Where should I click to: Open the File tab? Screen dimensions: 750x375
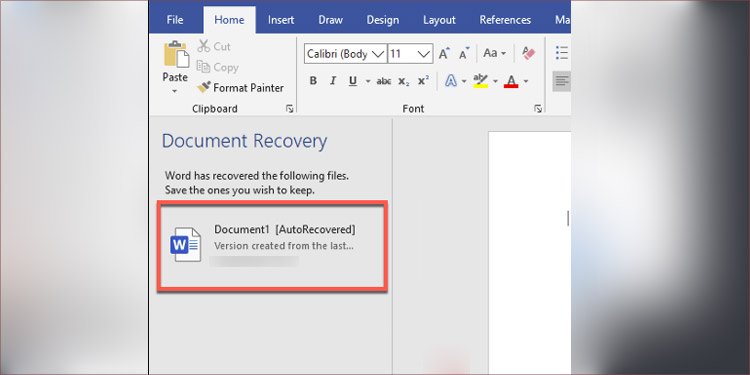point(175,20)
